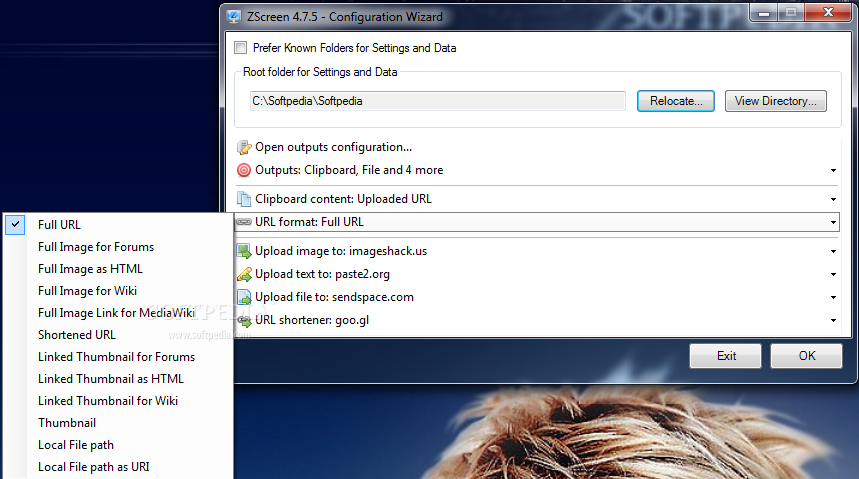Click the notepad icon beside Open outputs configuration
The image size is (859, 479).
point(244,147)
